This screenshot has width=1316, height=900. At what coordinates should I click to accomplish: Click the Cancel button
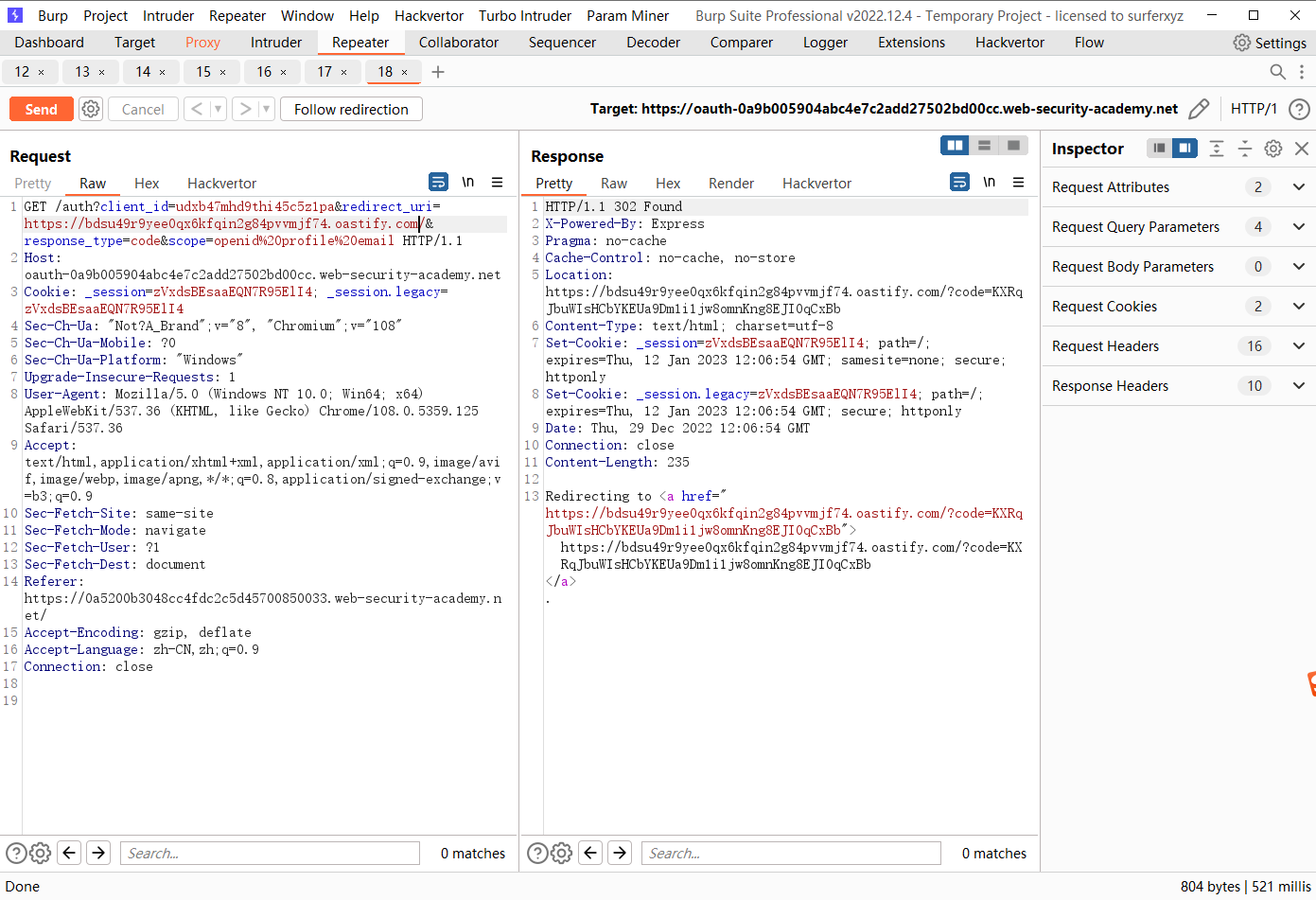(143, 109)
